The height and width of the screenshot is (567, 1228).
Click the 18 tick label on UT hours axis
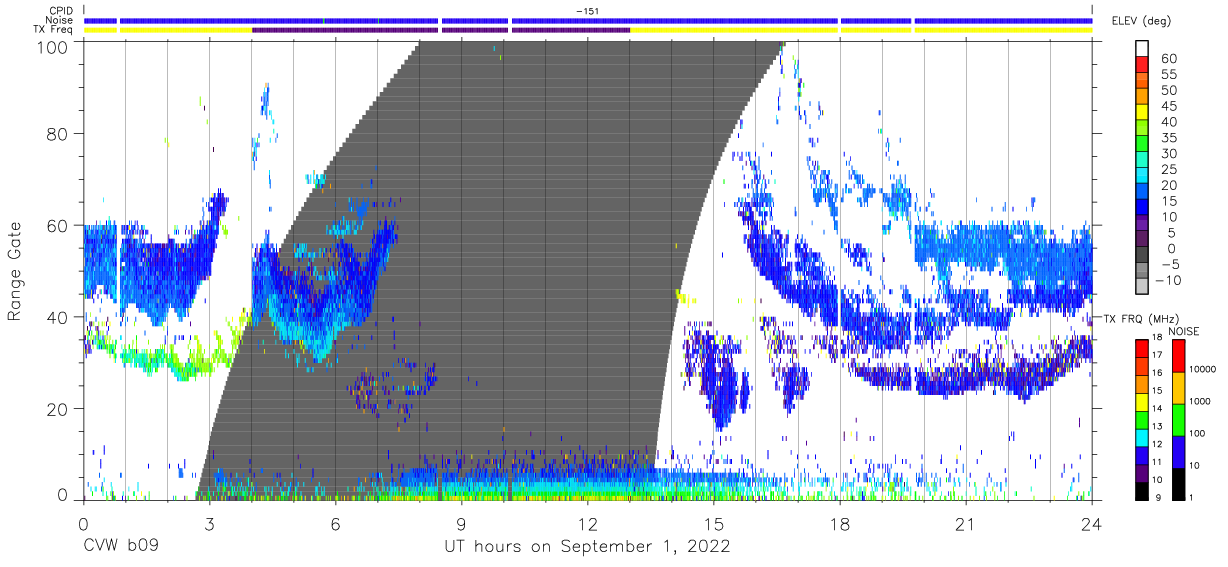(x=840, y=523)
